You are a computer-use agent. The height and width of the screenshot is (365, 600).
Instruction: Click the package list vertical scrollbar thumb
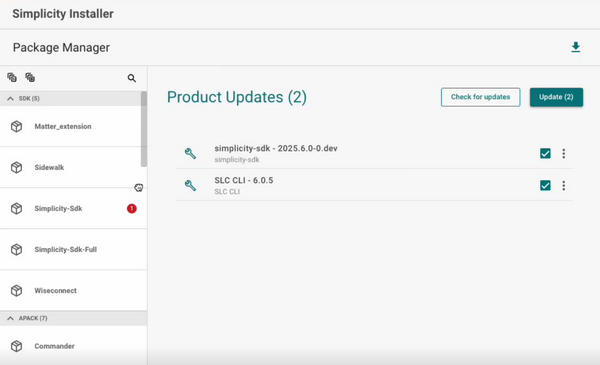(x=144, y=129)
